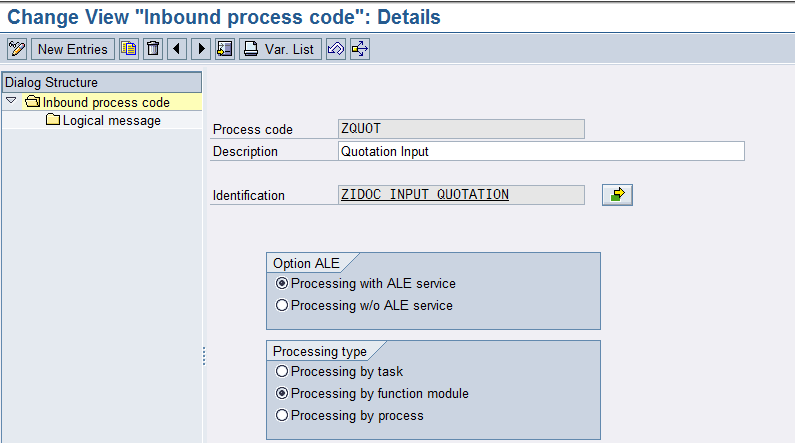Click the undo change icon
The image size is (795, 443).
[x=336, y=49]
